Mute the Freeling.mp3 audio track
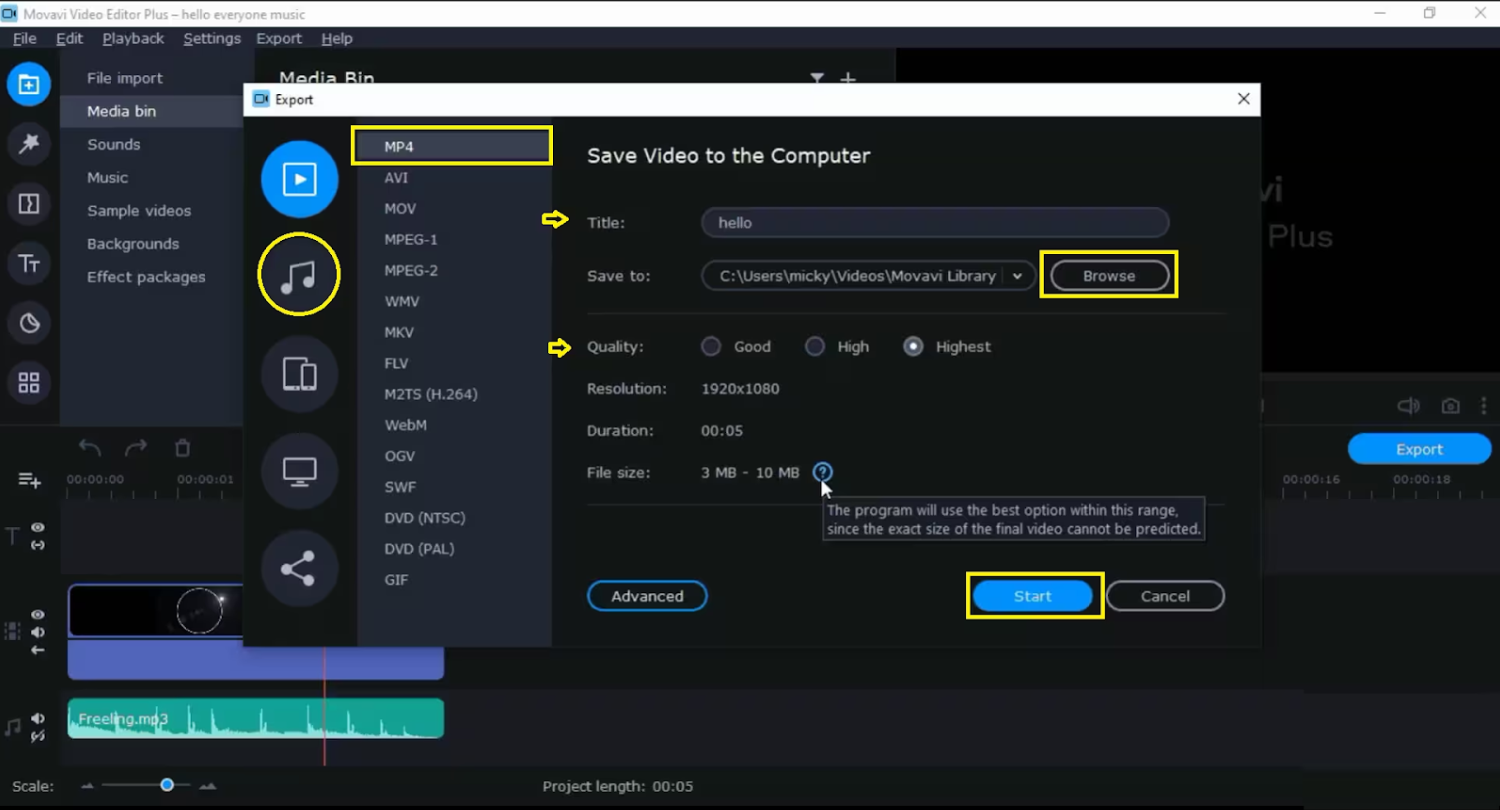Viewport: 1500px width, 810px height. (x=38, y=718)
